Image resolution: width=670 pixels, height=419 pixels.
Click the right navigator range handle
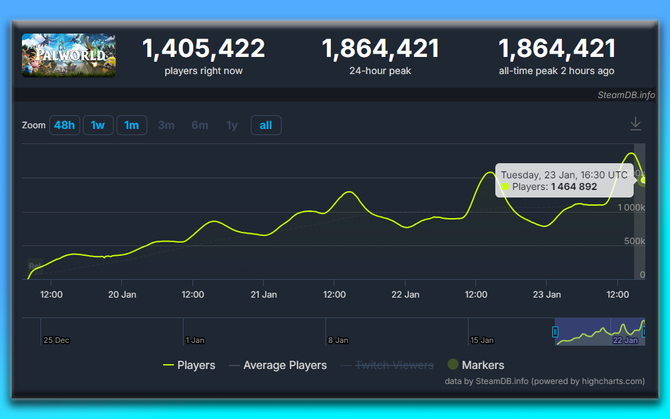tap(644, 332)
